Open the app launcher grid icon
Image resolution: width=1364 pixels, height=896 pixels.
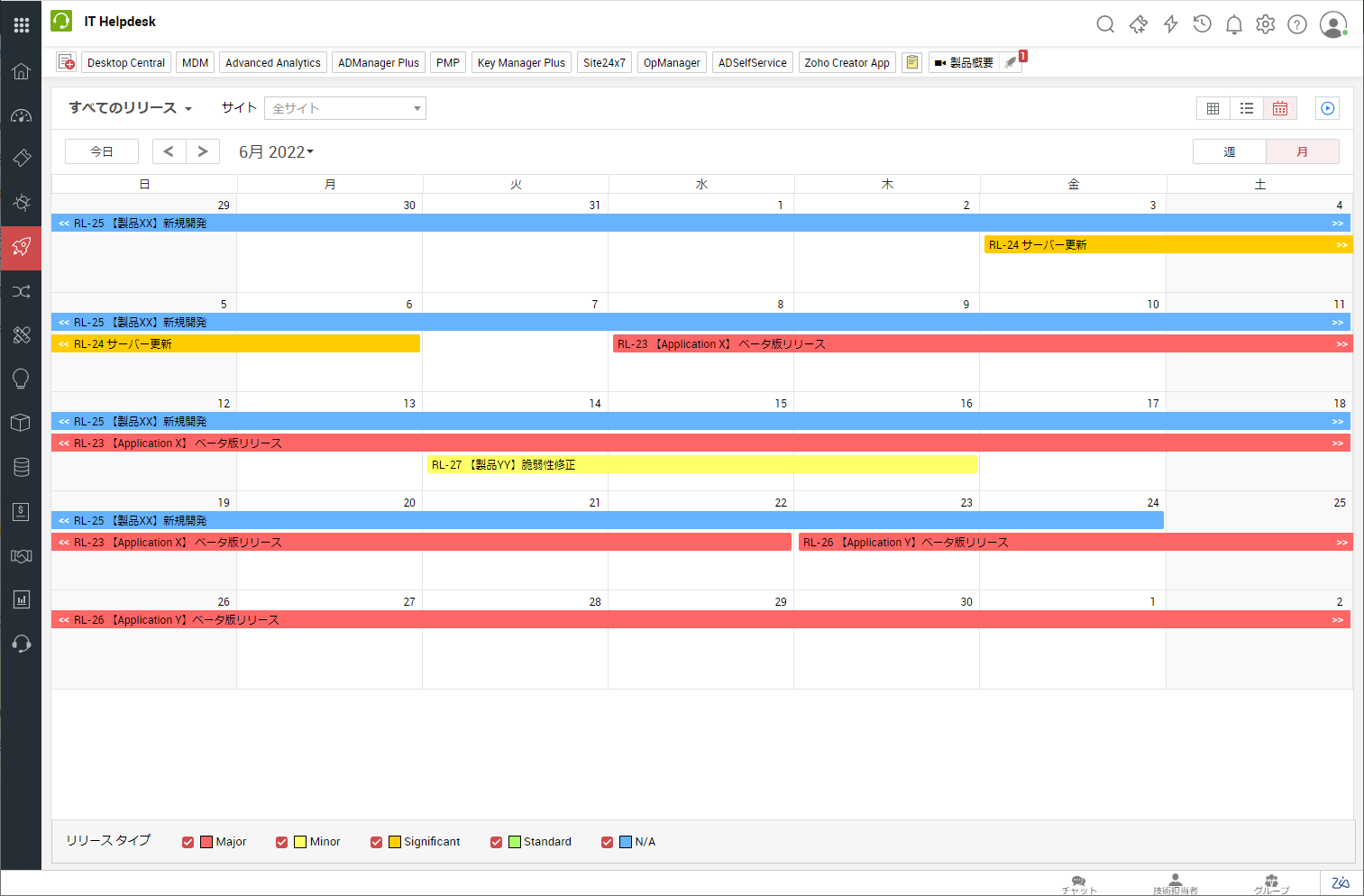tap(21, 24)
